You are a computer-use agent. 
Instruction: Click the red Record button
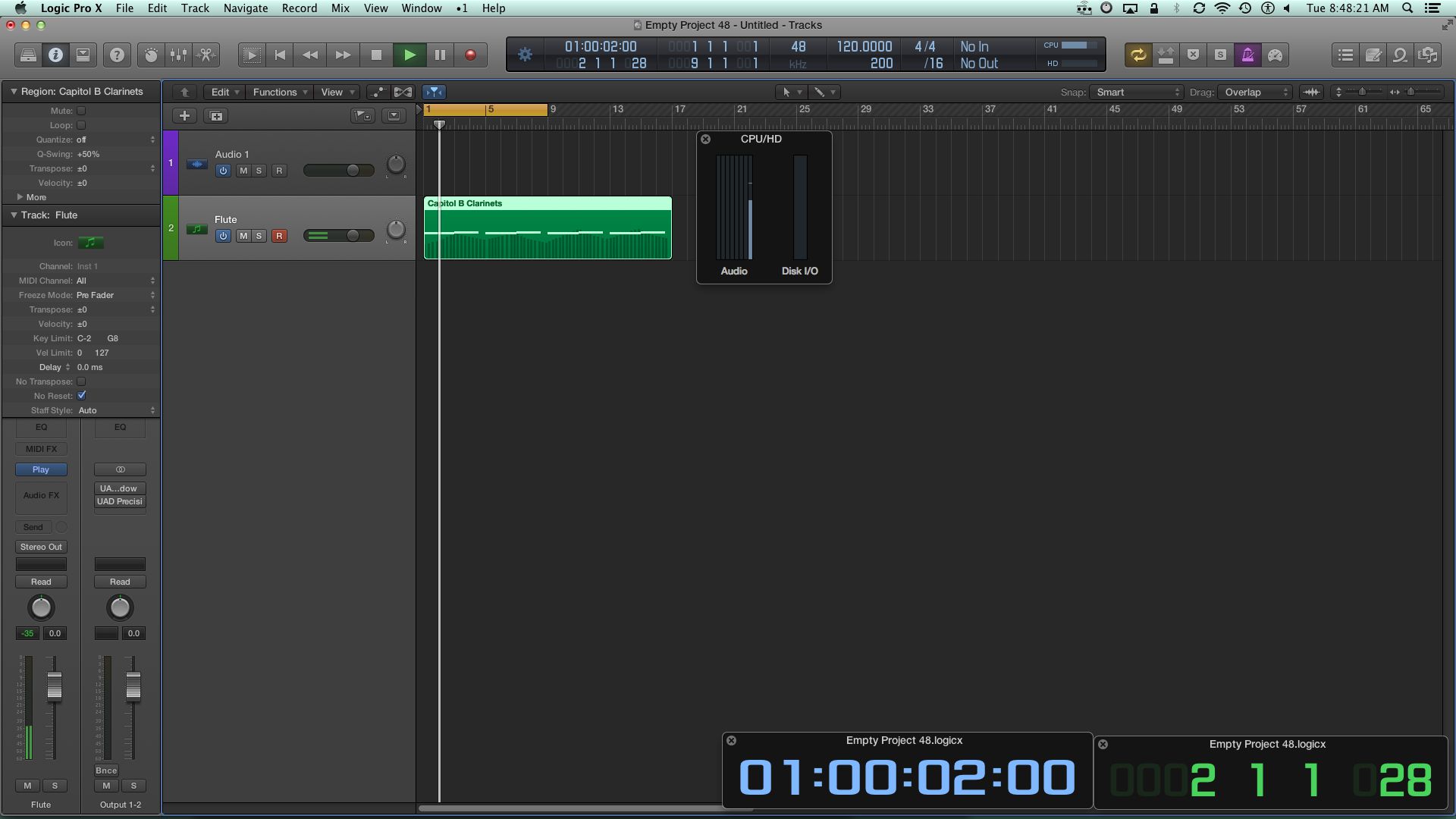(x=470, y=55)
